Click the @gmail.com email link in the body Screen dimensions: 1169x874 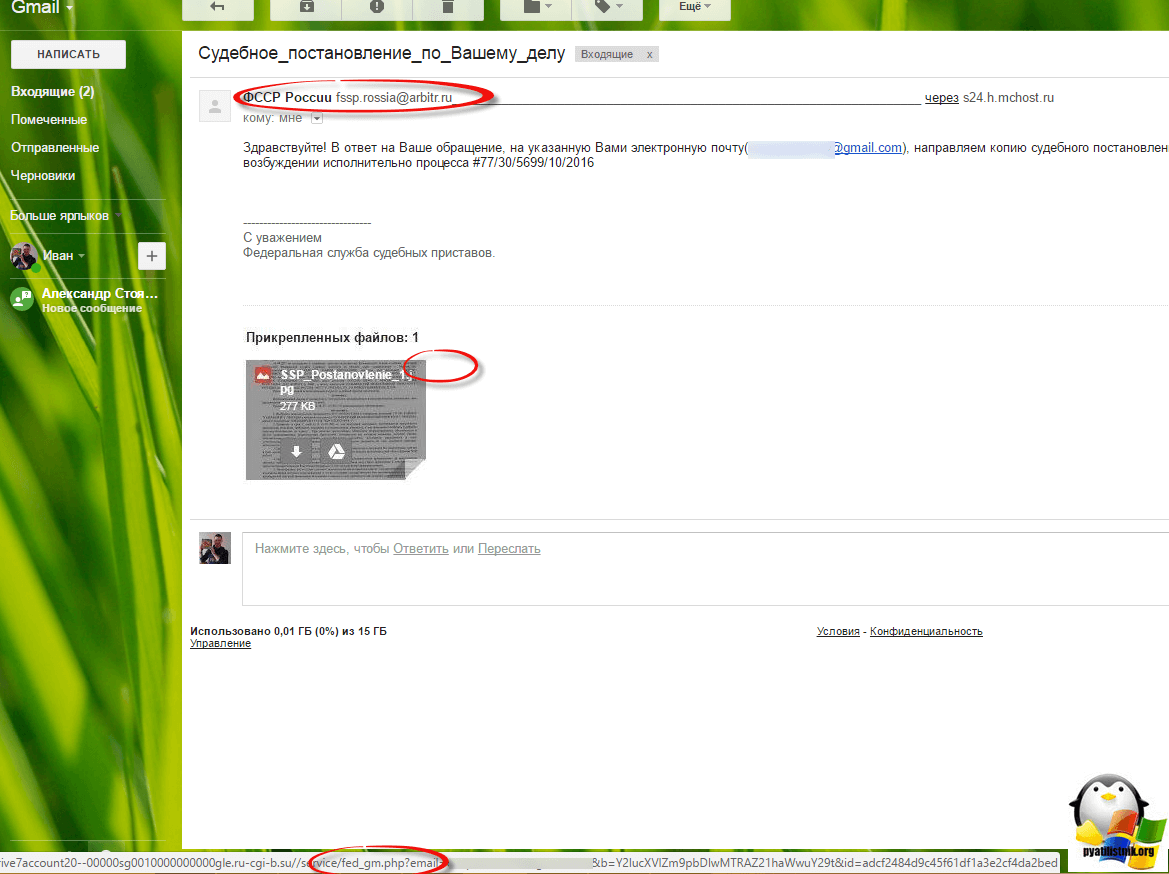pyautogui.click(x=867, y=148)
